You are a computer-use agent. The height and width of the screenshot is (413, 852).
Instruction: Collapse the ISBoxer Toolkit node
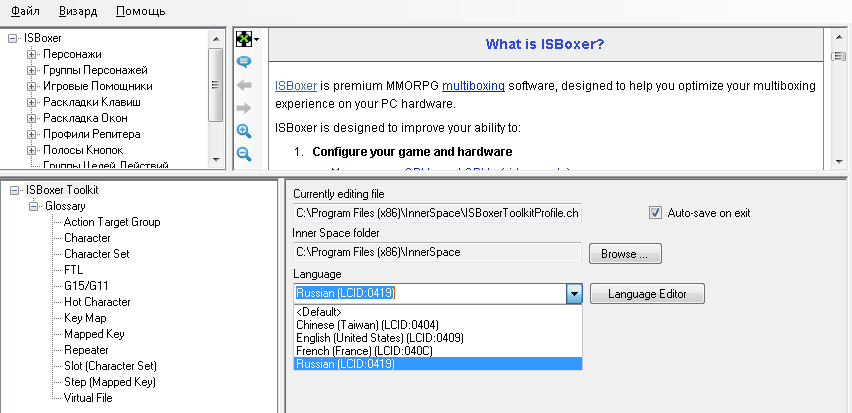pyautogui.click(x=15, y=190)
